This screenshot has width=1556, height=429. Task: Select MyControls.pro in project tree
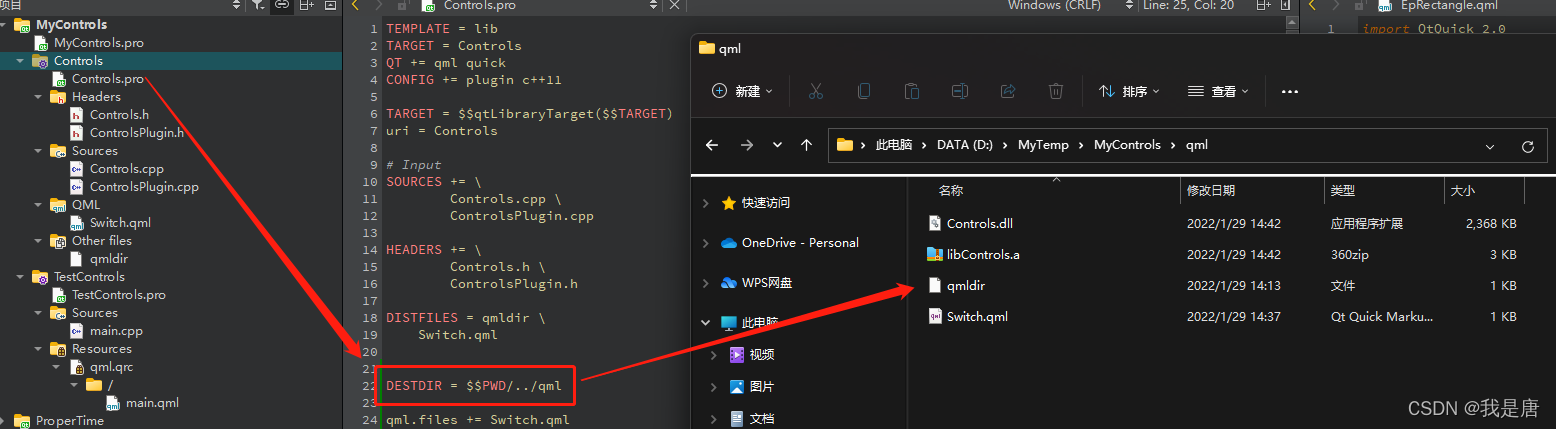98,43
